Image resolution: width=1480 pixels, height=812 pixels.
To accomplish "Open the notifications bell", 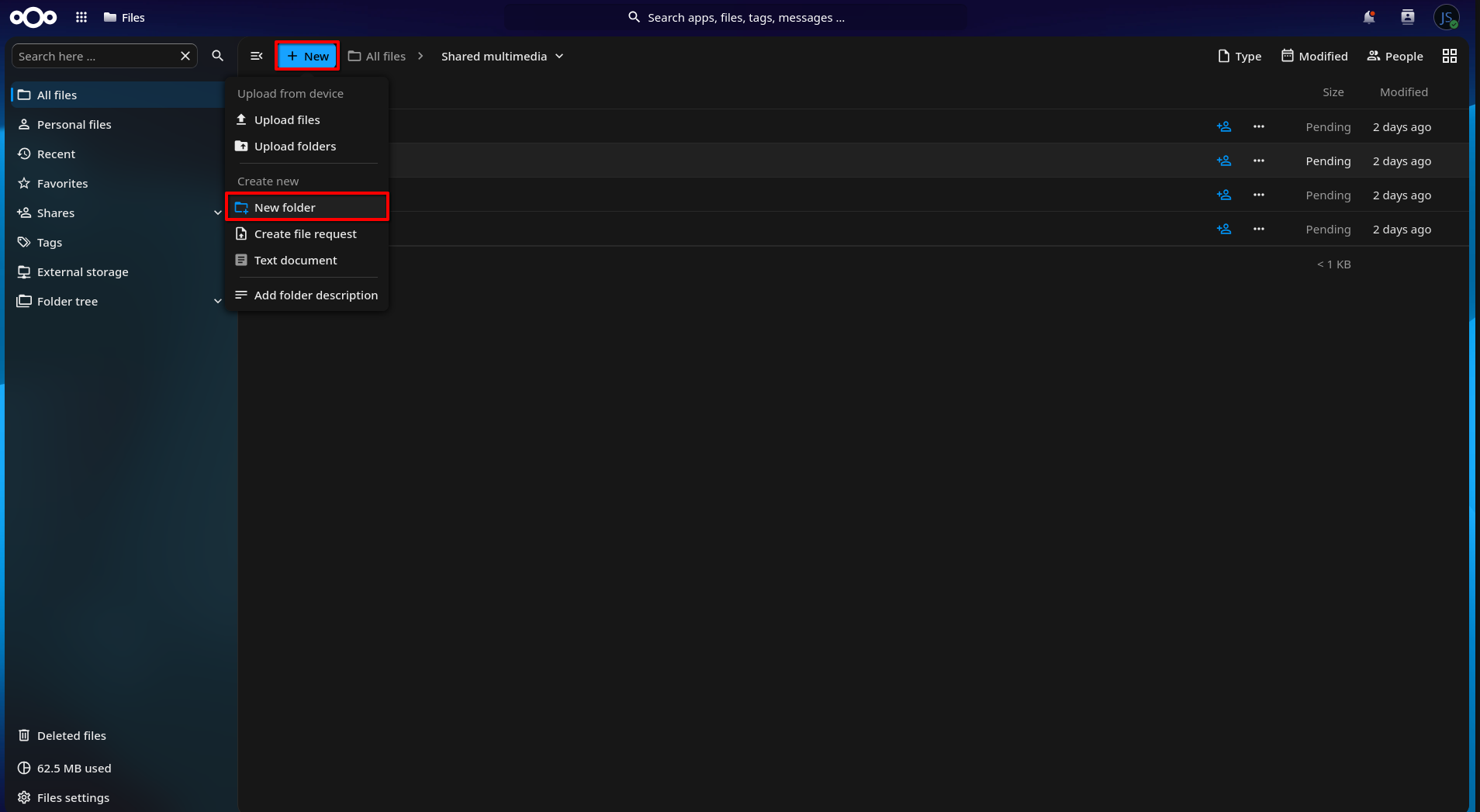I will tap(1369, 17).
